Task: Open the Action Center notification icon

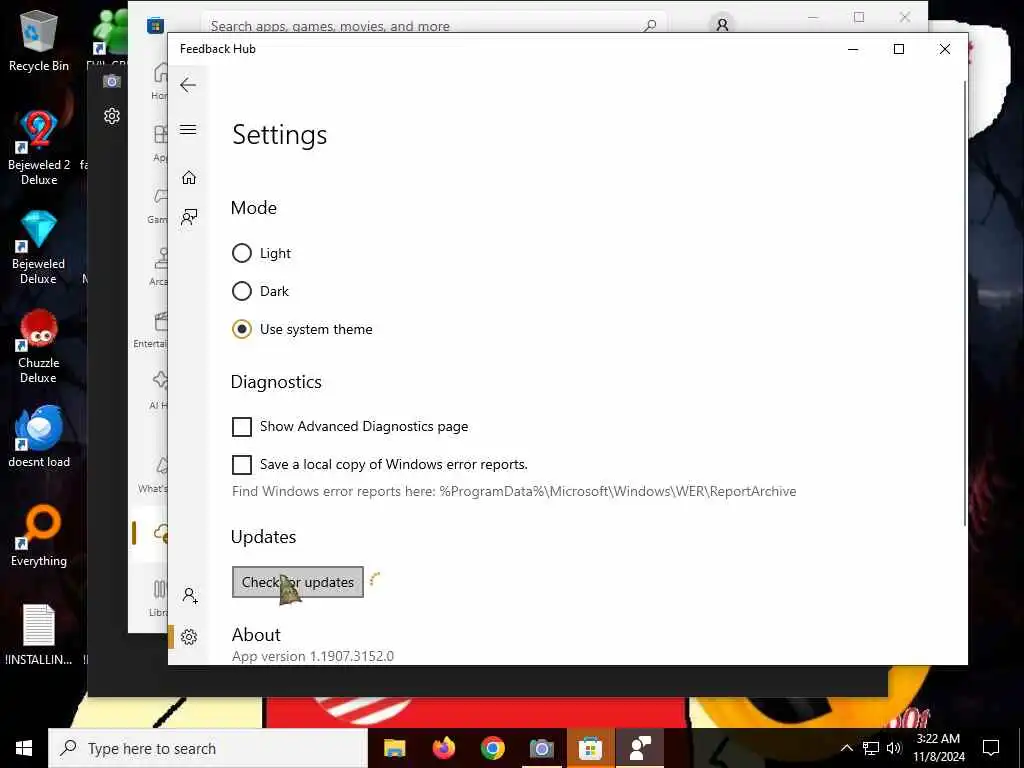Action: pos(991,748)
